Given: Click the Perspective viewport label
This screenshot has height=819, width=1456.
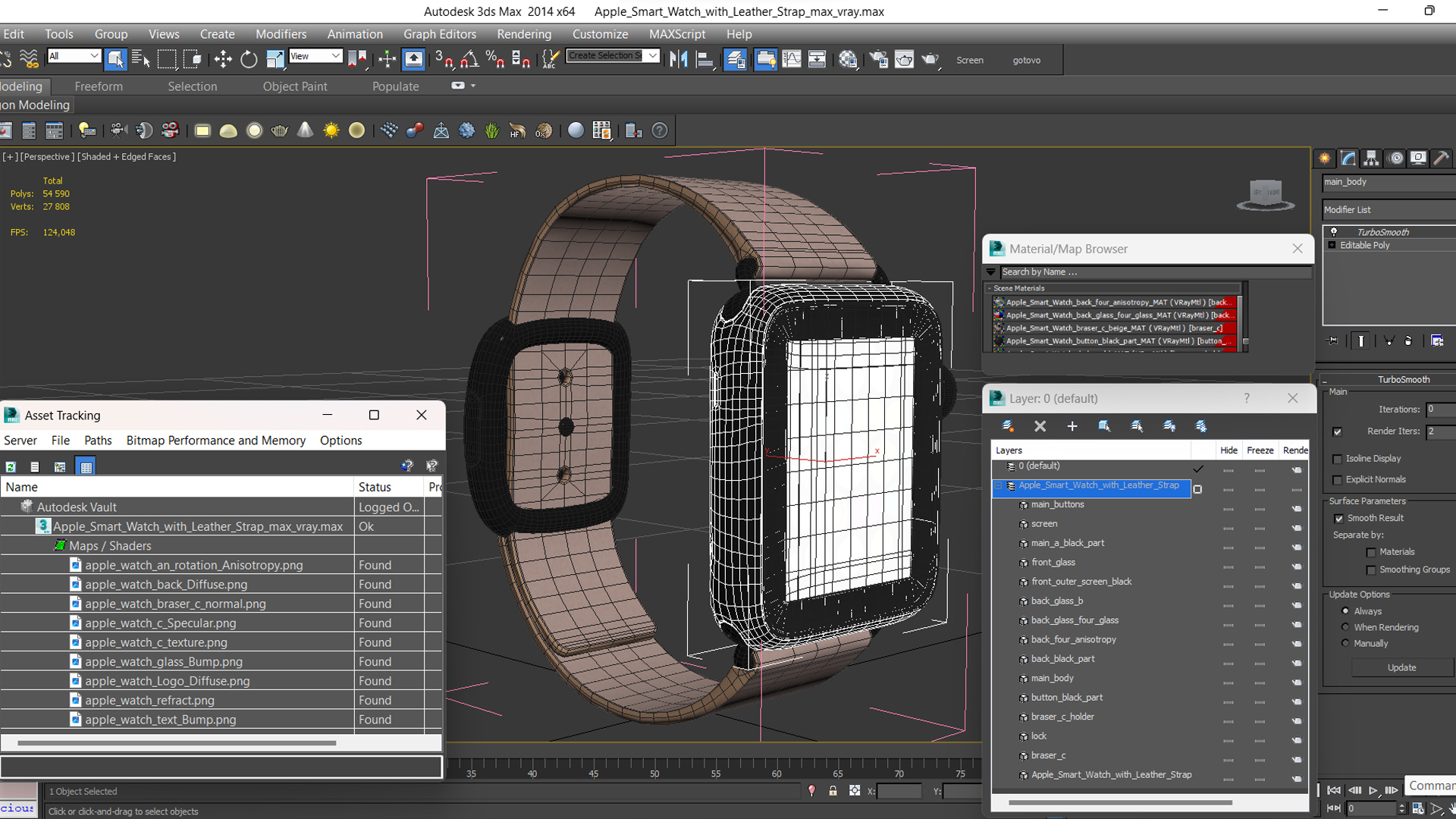Looking at the screenshot, I should point(47,157).
